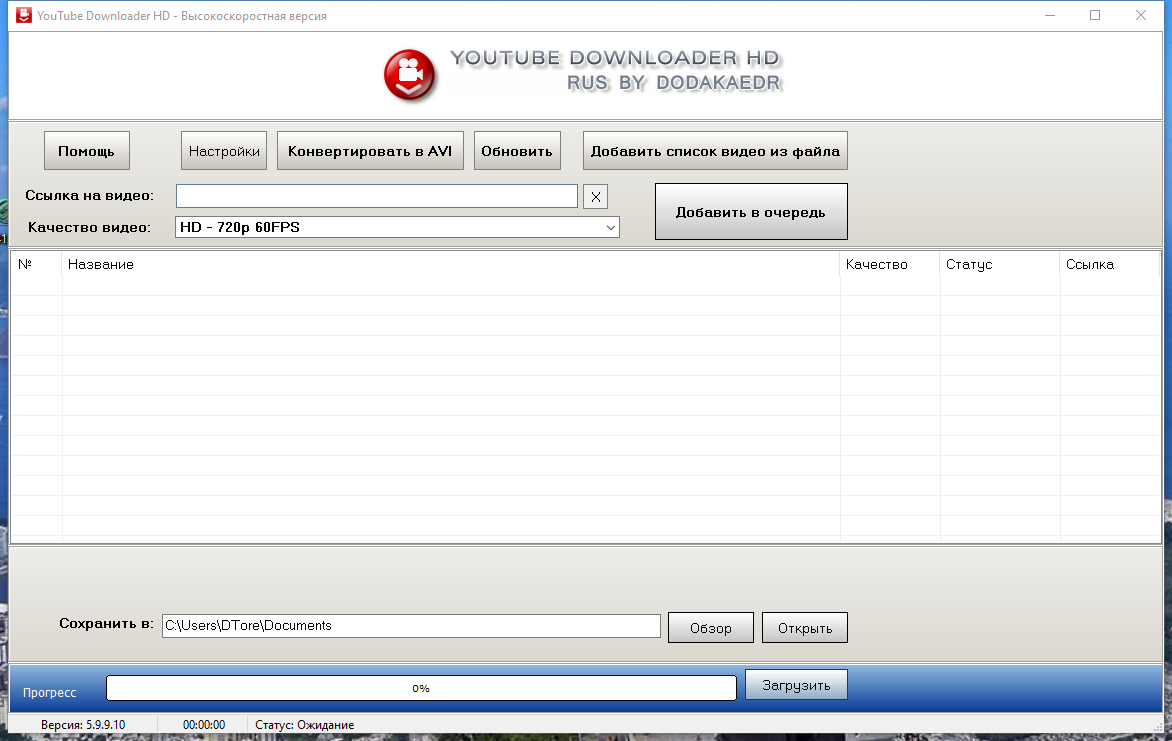1172x741 pixels.
Task: Click the 0% progress bar
Action: pyautogui.click(x=421, y=688)
